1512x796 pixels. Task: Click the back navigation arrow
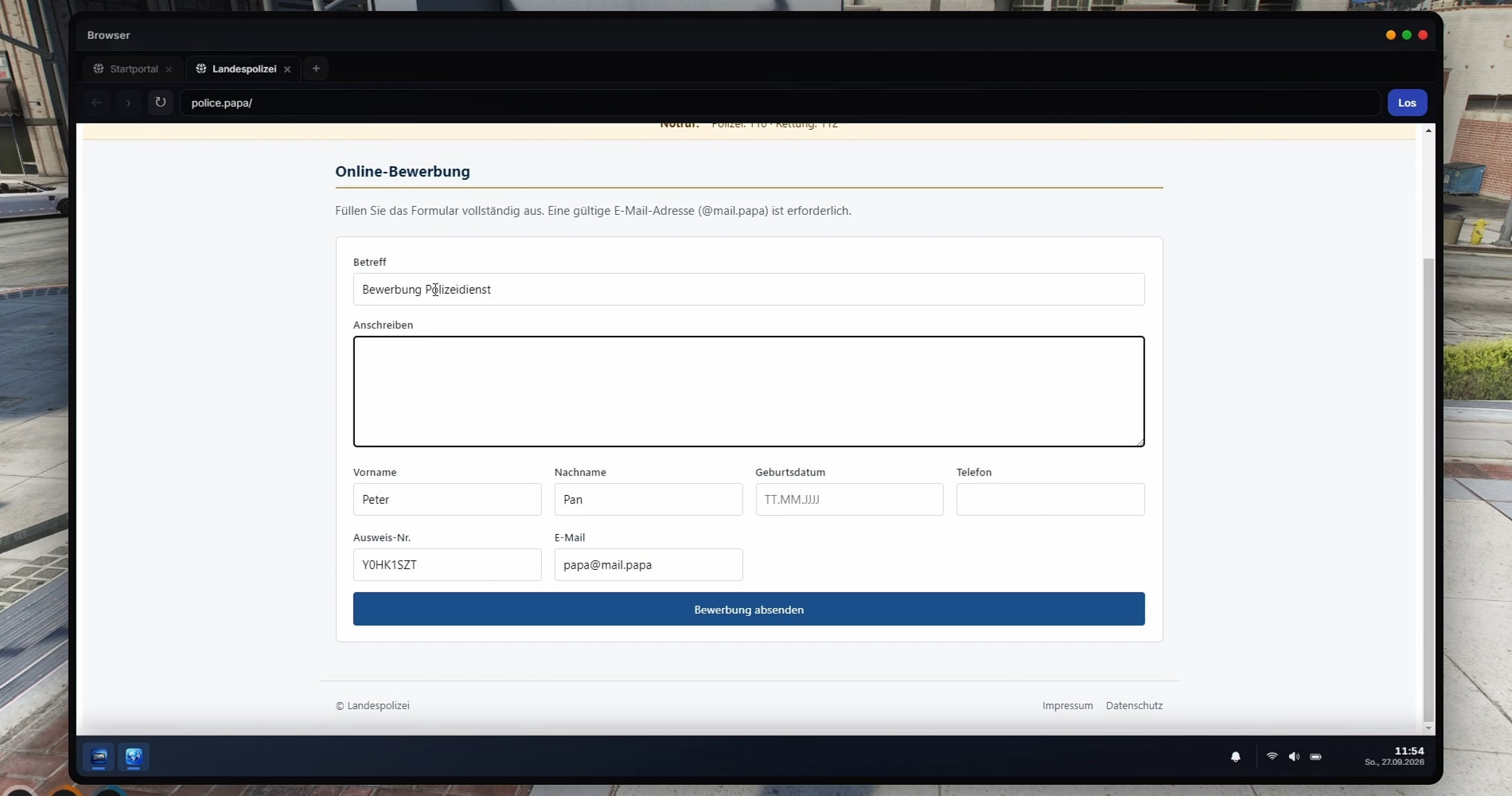coord(97,103)
